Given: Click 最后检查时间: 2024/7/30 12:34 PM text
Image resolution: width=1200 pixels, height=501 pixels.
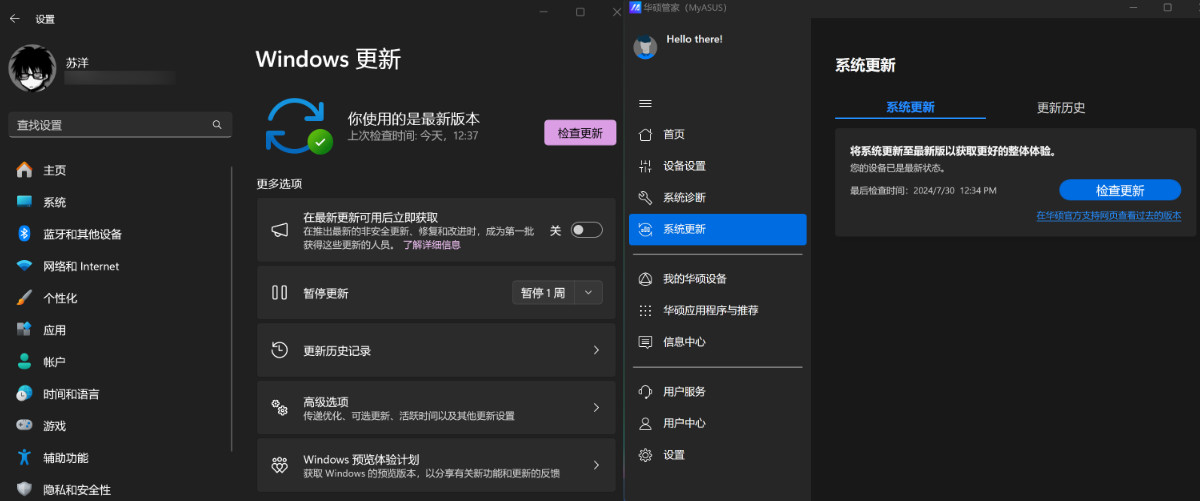Looking at the screenshot, I should point(923,190).
